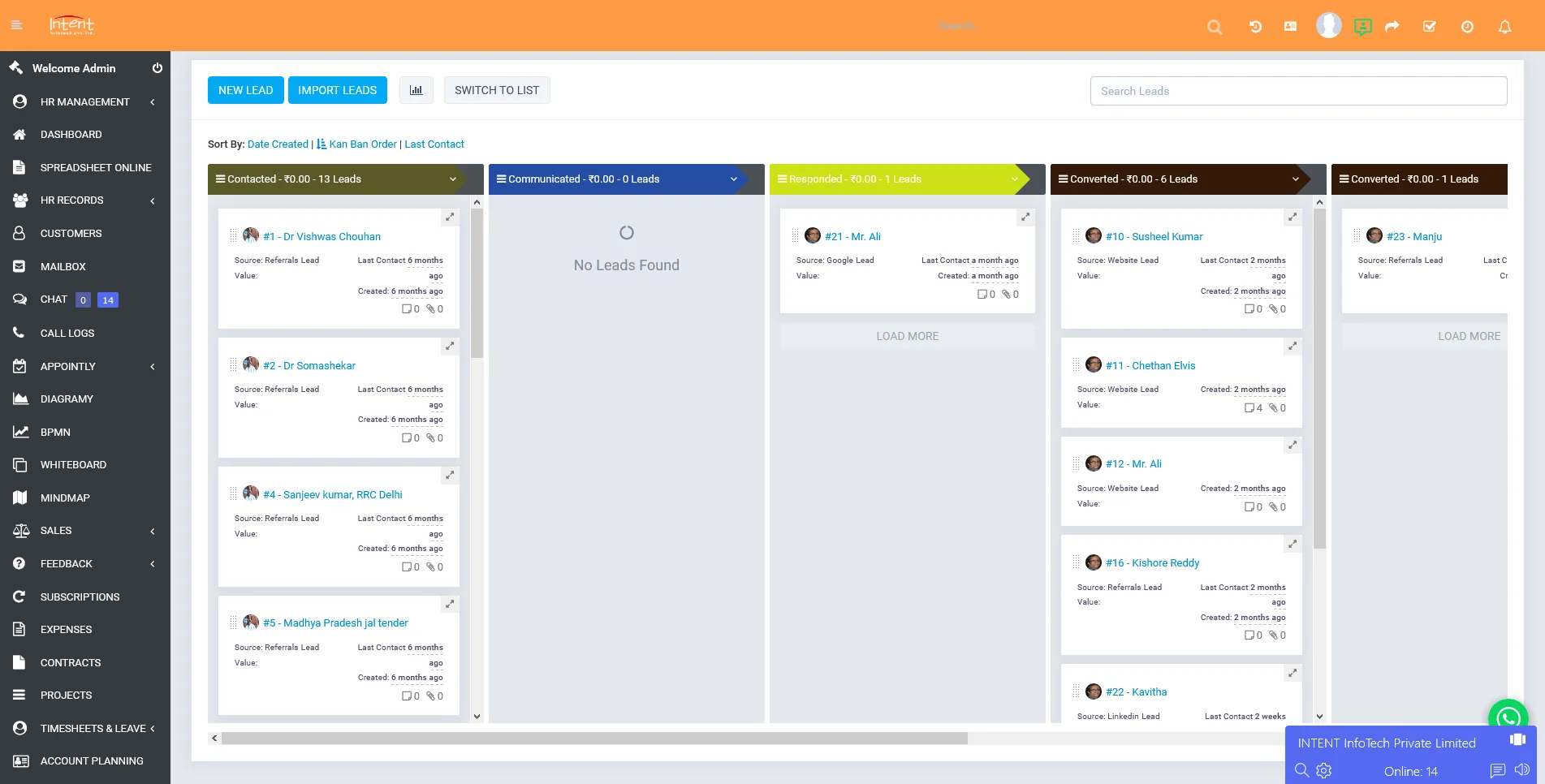Open chat widget settings gear icon
Image resolution: width=1545 pixels, height=784 pixels.
(1324, 770)
